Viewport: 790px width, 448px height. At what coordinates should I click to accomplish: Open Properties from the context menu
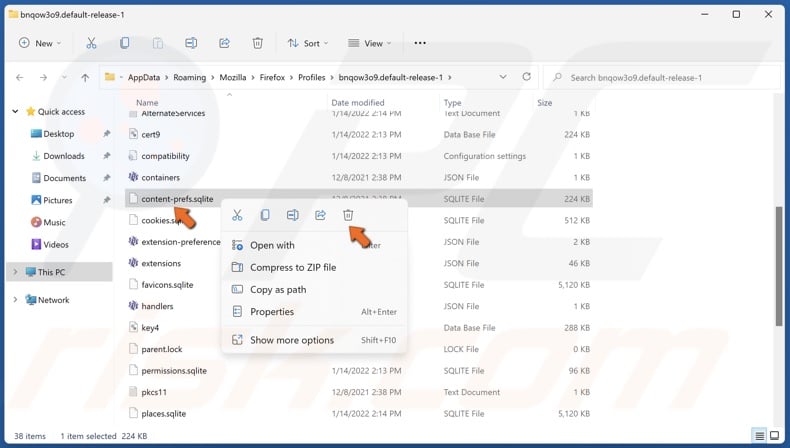(272, 312)
